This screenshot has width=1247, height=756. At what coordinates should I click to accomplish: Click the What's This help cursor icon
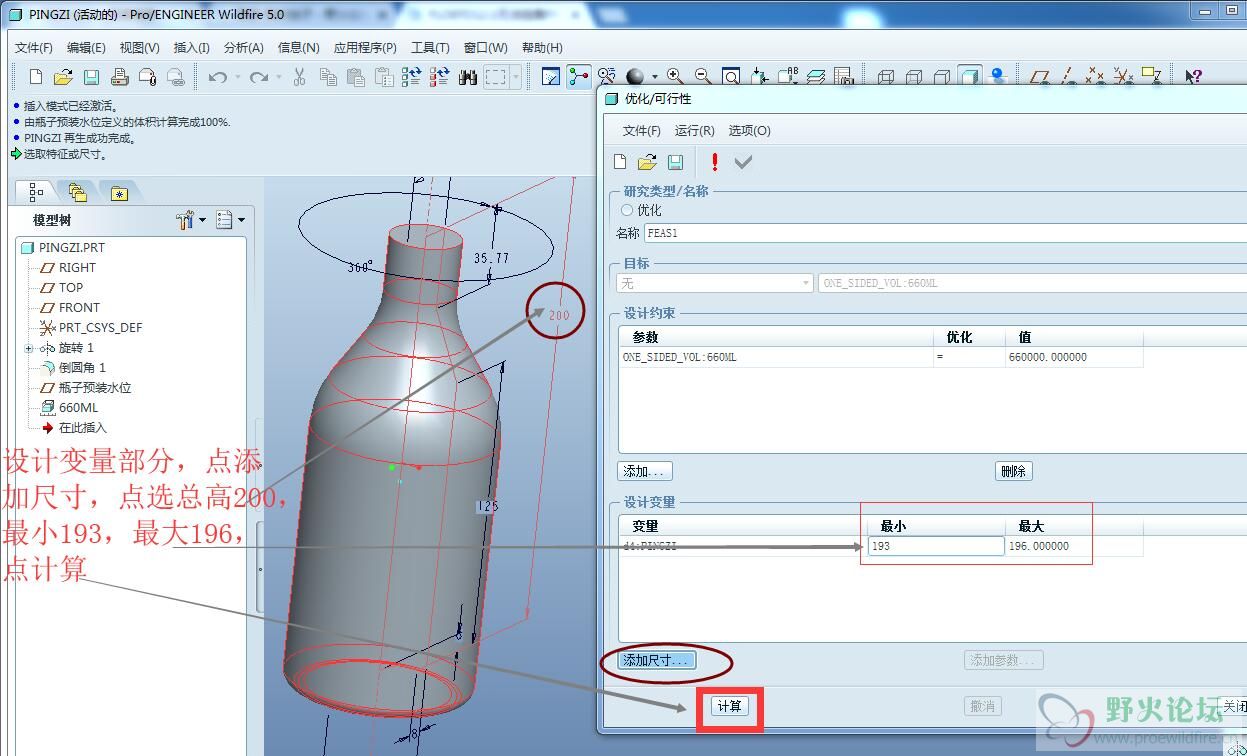[x=1192, y=77]
